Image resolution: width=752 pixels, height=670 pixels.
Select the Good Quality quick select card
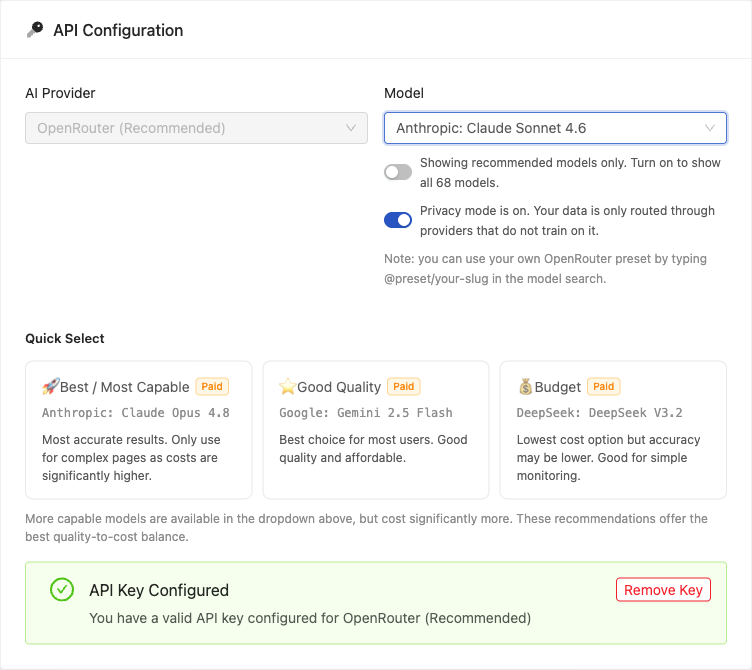point(376,430)
